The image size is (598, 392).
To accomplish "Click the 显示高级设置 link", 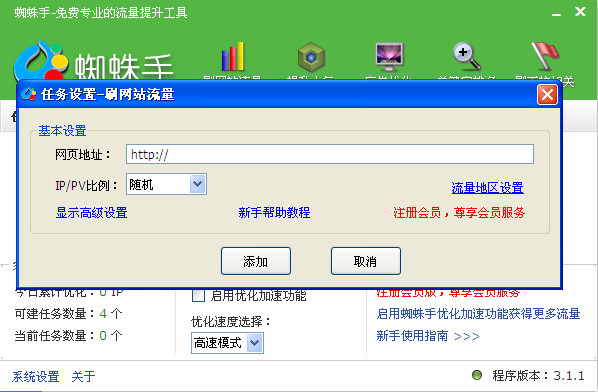I will point(92,213).
